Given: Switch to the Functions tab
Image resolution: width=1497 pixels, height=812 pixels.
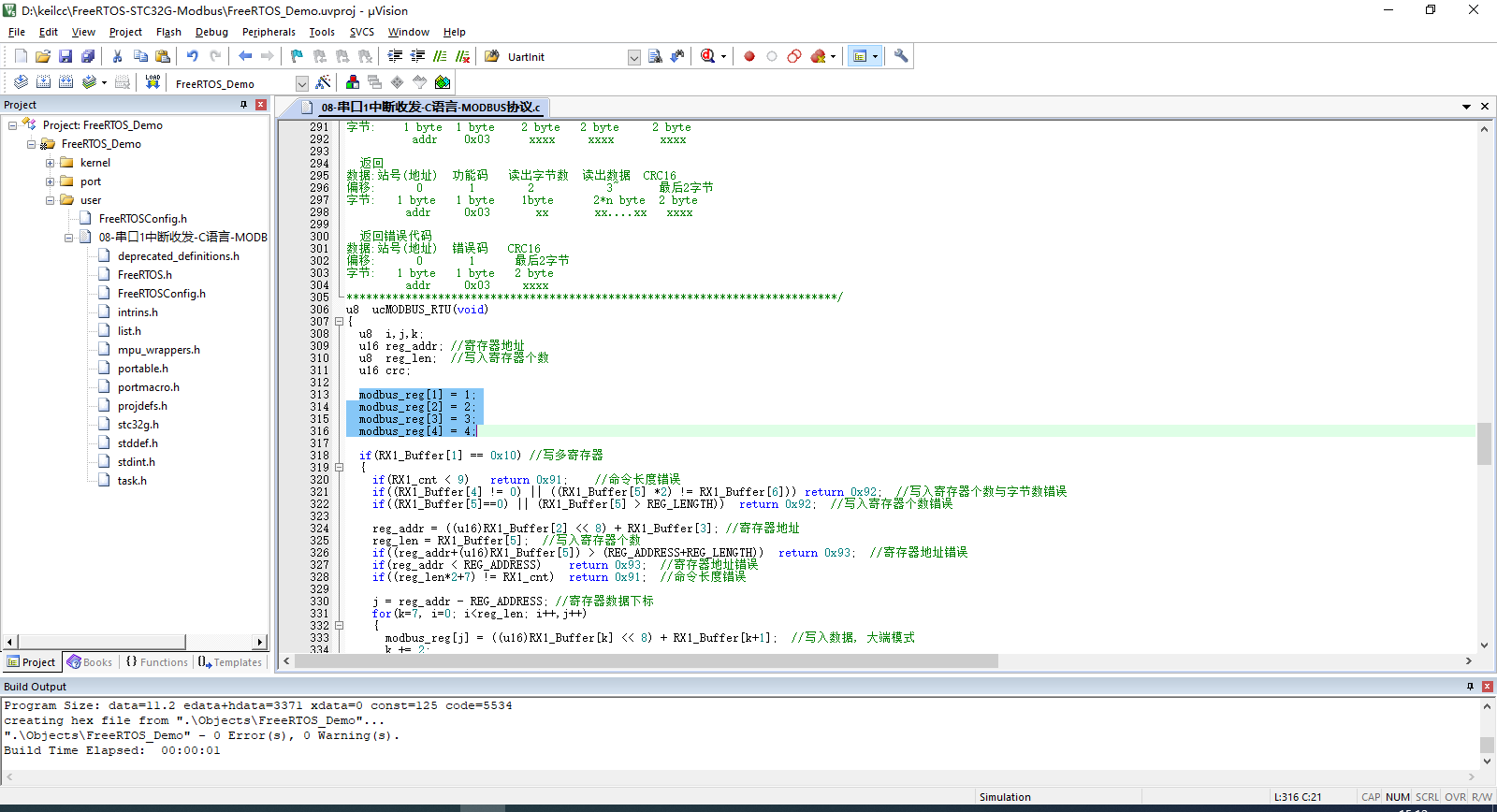Looking at the screenshot, I should [x=156, y=661].
